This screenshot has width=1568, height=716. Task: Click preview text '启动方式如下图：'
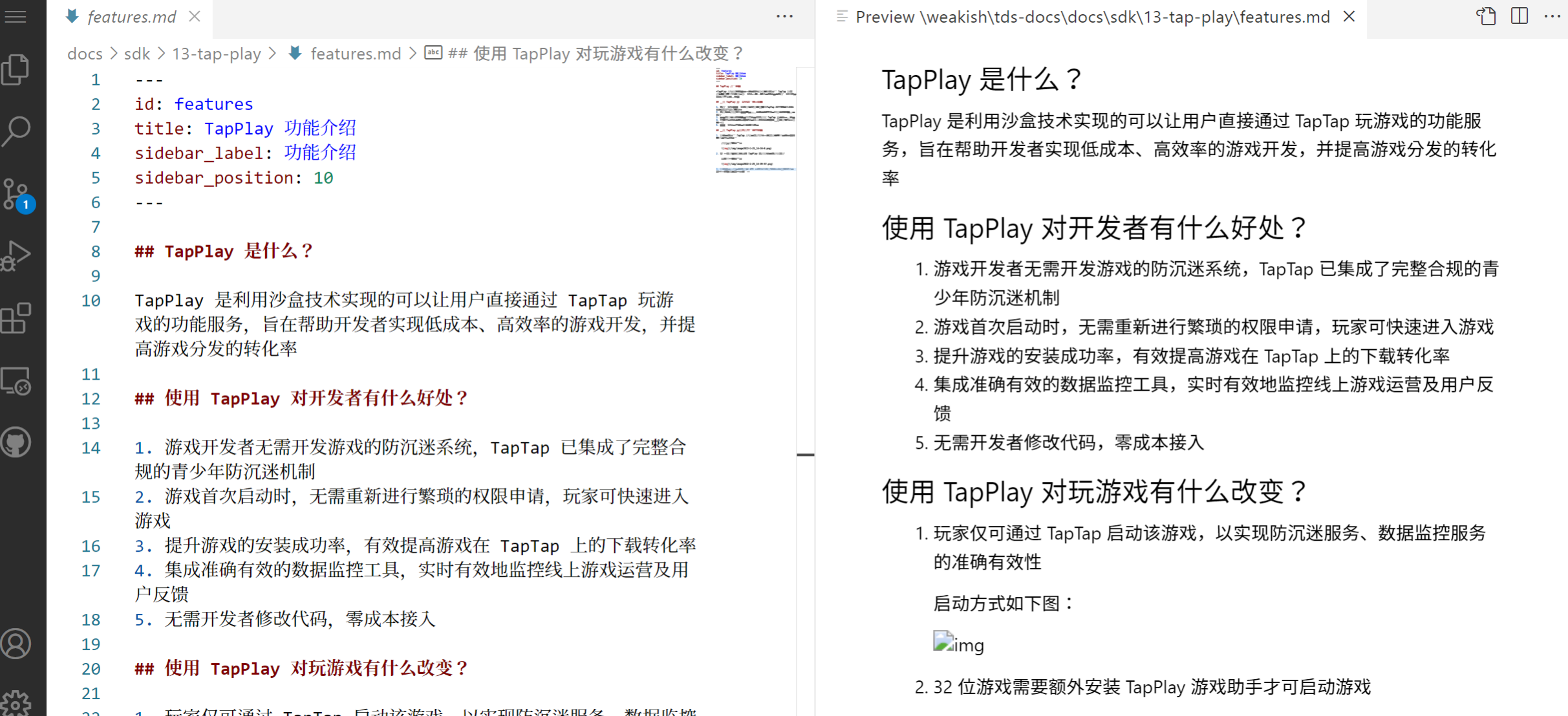(1004, 604)
